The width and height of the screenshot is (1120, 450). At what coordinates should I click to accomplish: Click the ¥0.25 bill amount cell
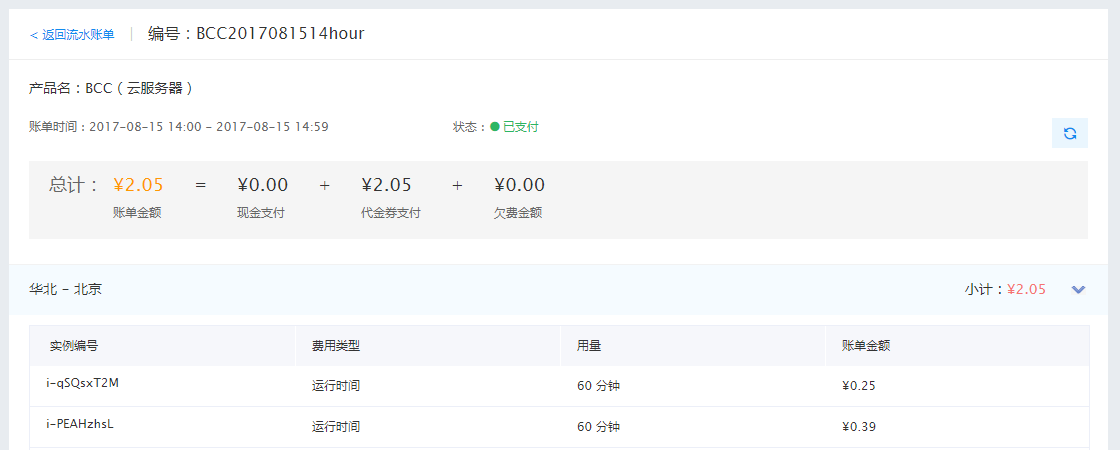[859, 386]
